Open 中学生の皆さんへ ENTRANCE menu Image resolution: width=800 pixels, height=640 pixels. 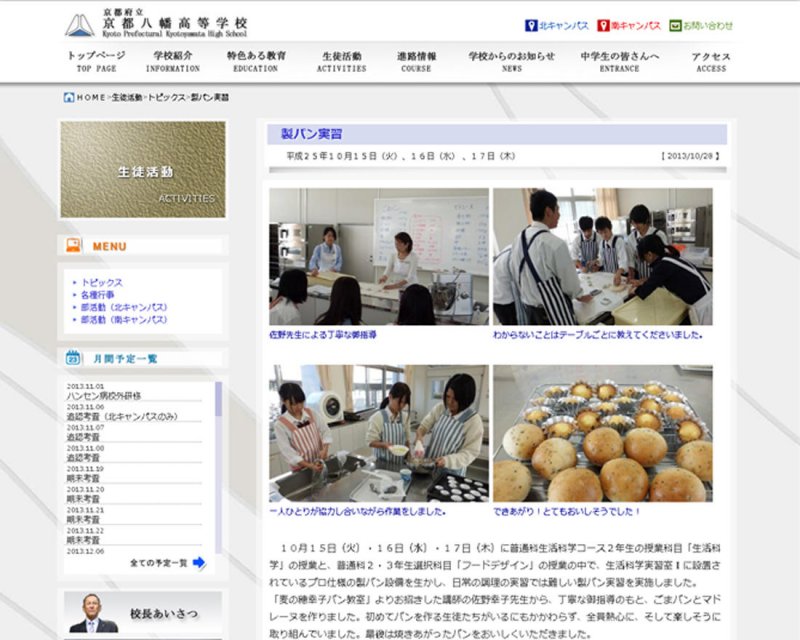(620, 62)
